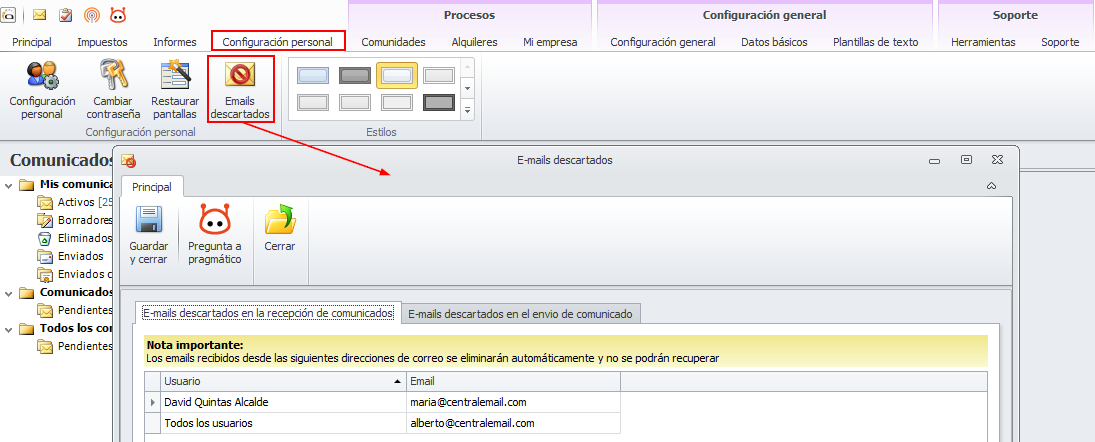Open the Informes ribbon tab
This screenshot has width=1095, height=442.
(x=175, y=42)
